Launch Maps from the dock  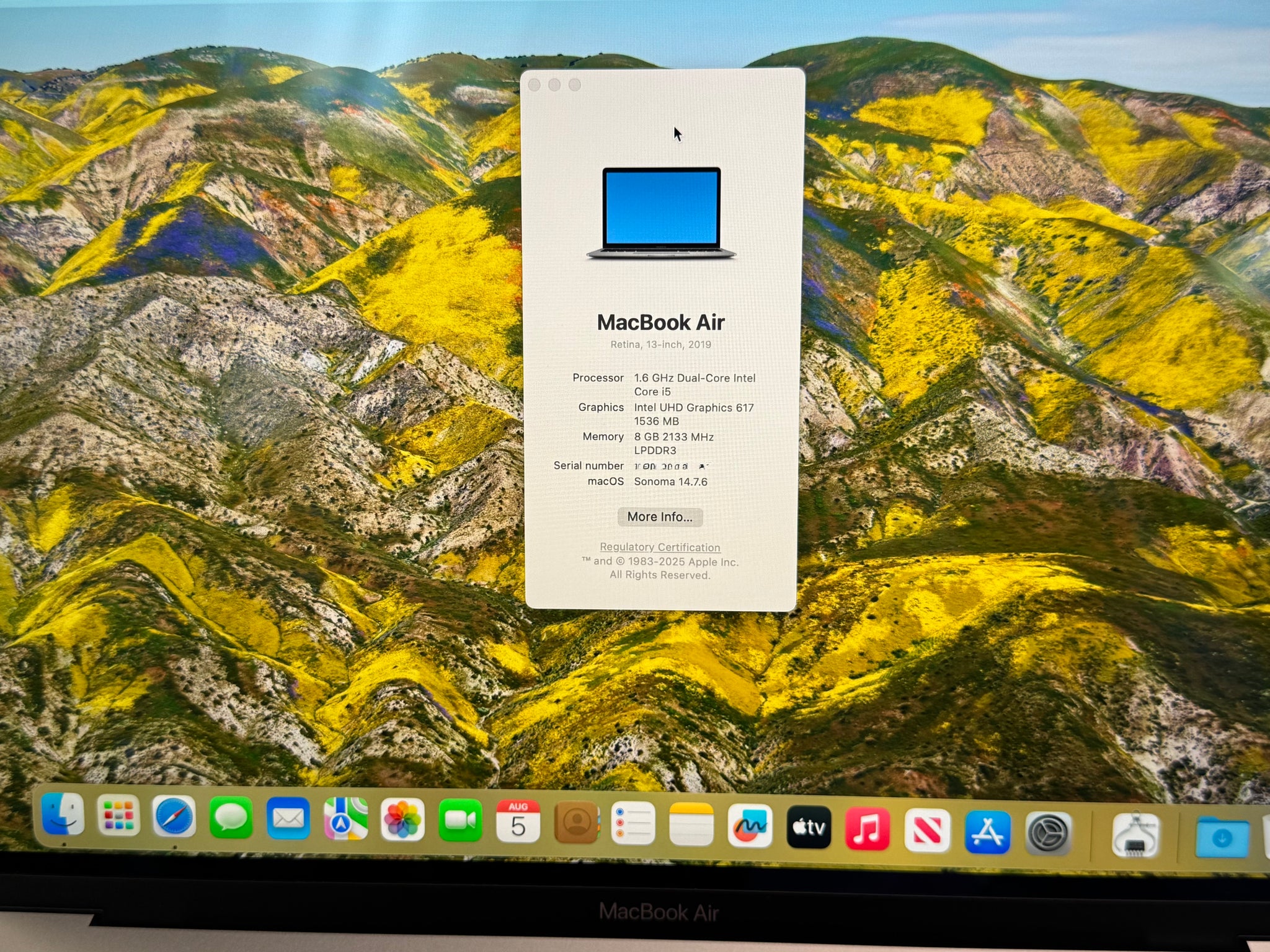(345, 819)
